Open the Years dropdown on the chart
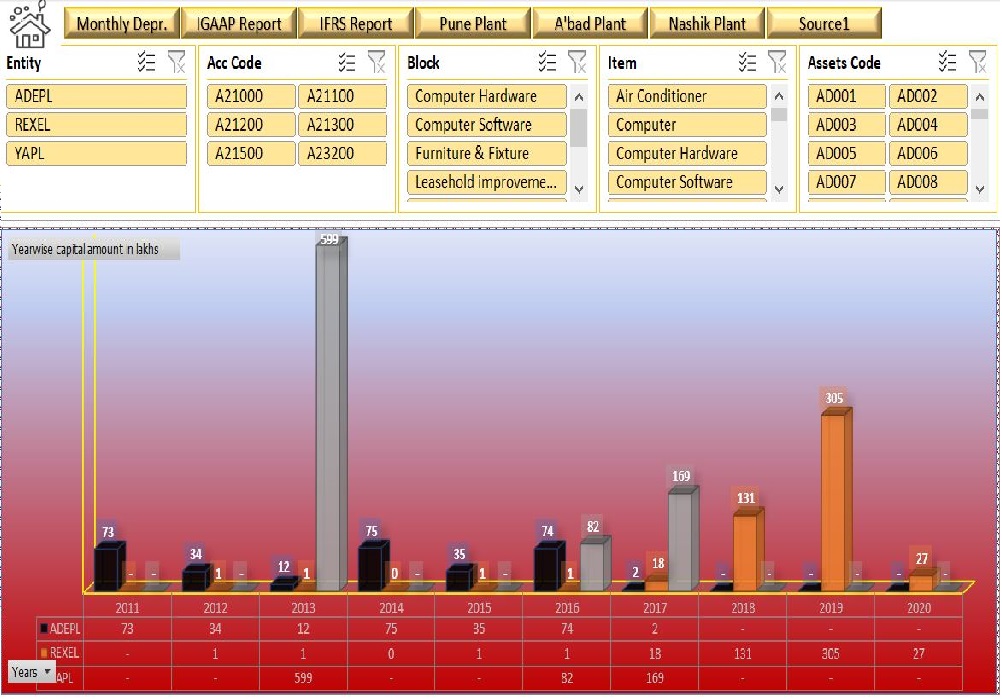This screenshot has height=699, width=1002. 32,672
